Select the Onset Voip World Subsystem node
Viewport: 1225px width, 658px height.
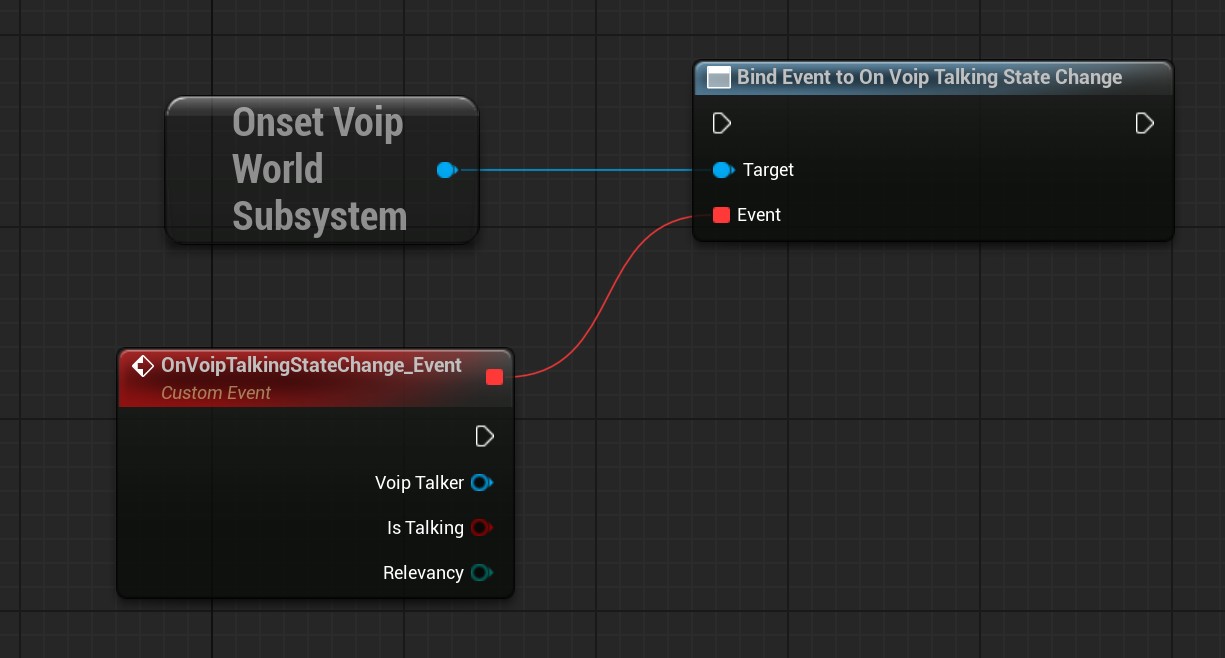[322, 170]
